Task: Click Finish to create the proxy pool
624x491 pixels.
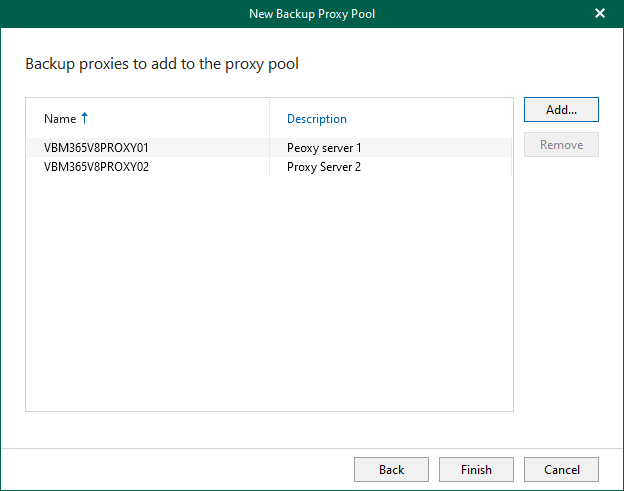Action: tap(476, 469)
